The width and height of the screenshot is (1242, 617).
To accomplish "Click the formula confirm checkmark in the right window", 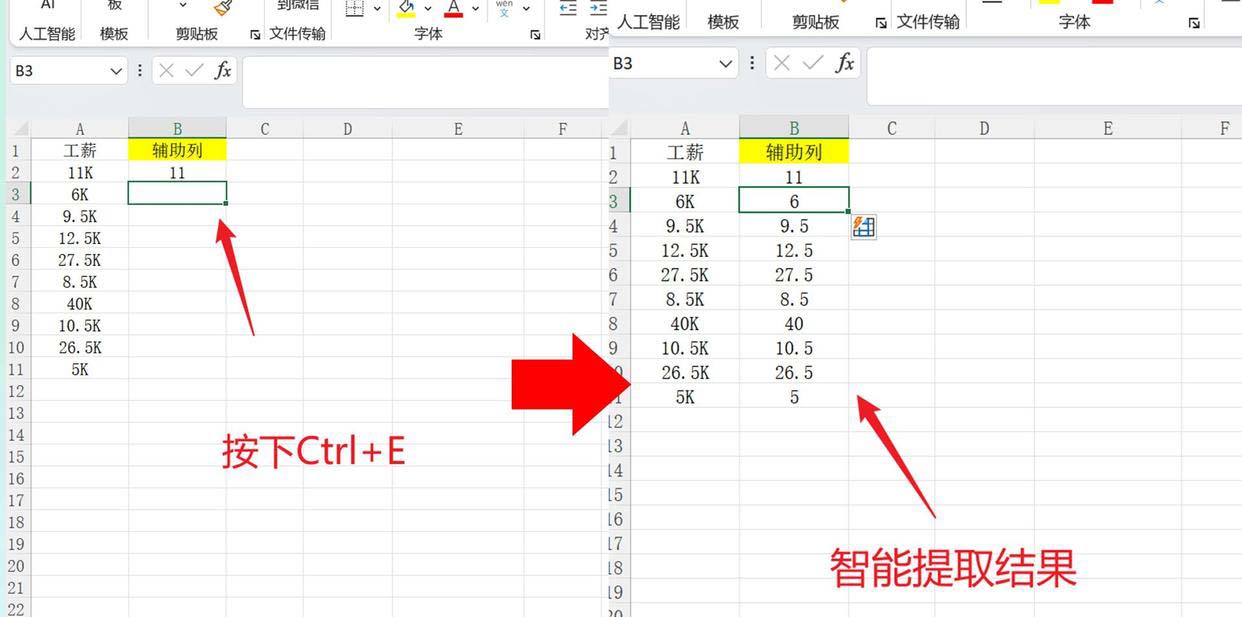I will [813, 63].
